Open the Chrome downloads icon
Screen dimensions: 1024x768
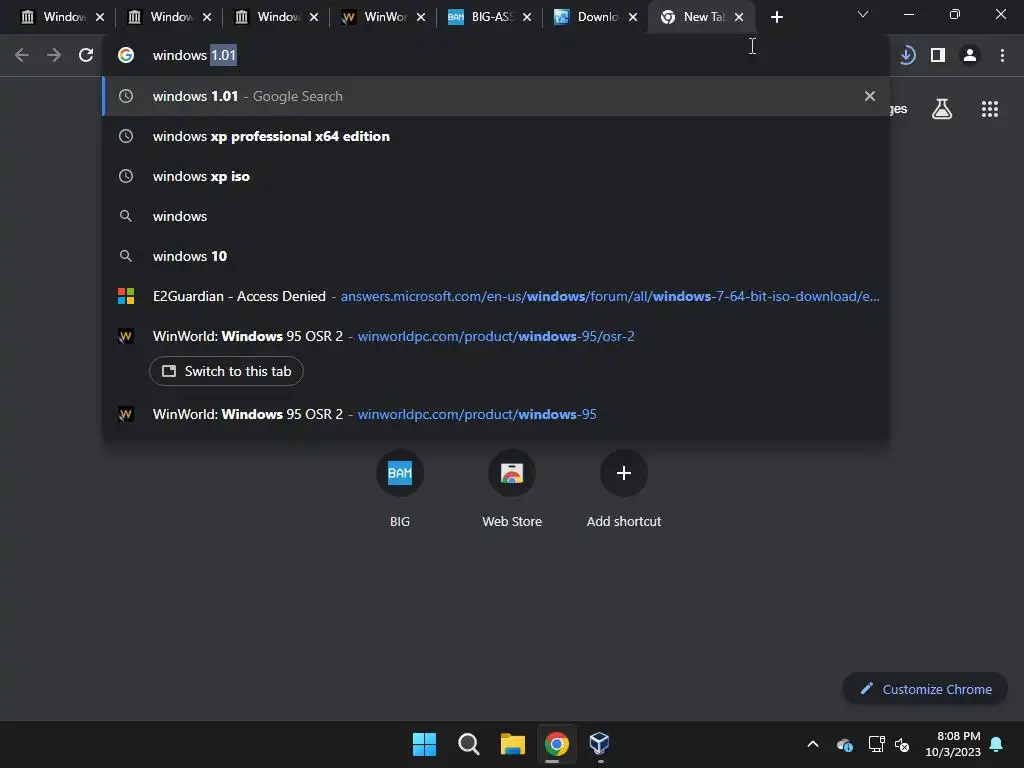point(907,56)
